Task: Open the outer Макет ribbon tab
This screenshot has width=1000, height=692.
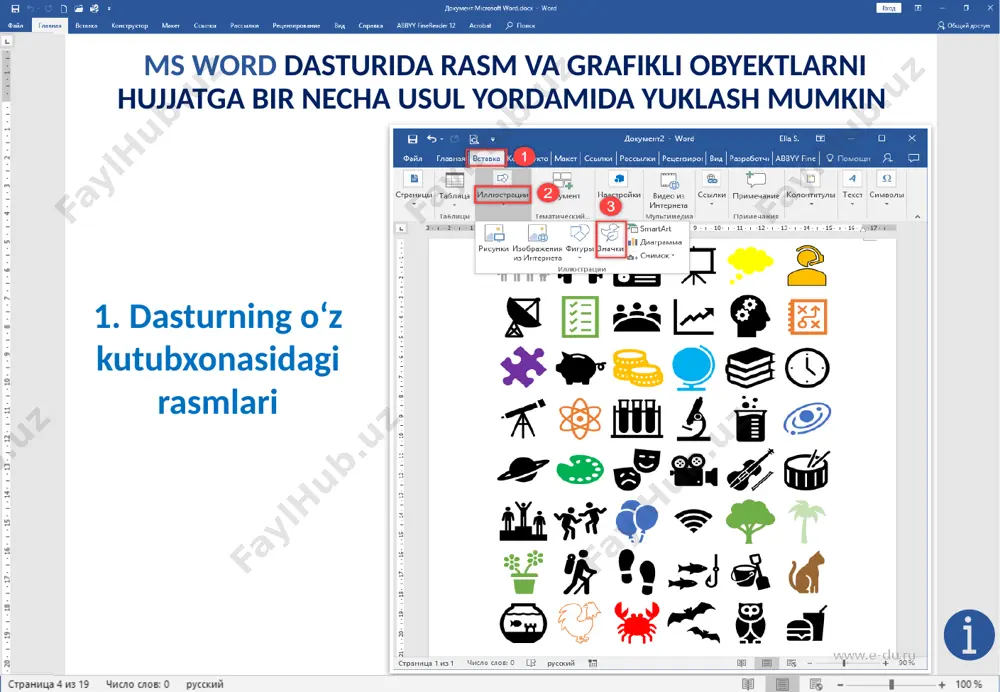Action: pos(171,26)
